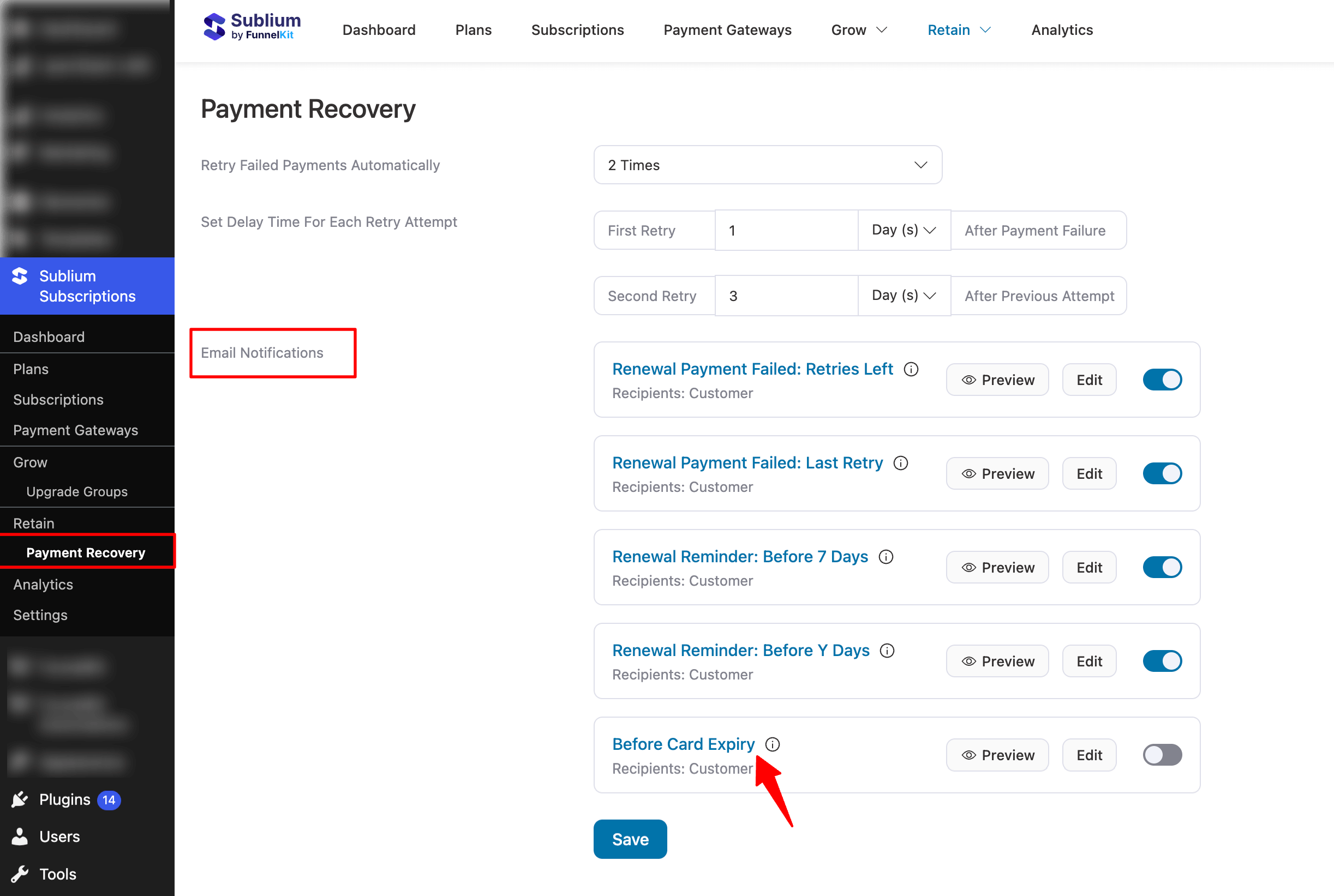
Task: Preview the Renewal Payment Failed: Retries Left email
Action: [x=997, y=380]
